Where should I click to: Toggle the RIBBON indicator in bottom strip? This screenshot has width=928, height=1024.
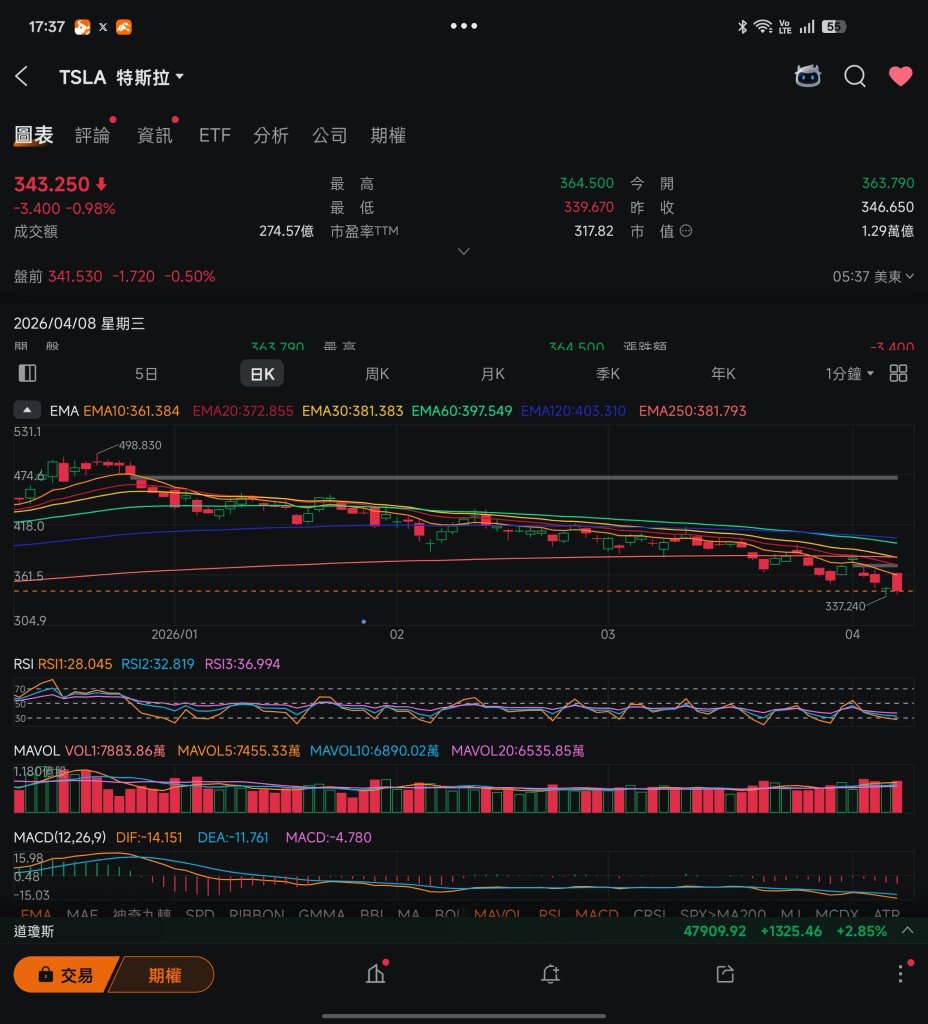click(x=257, y=914)
